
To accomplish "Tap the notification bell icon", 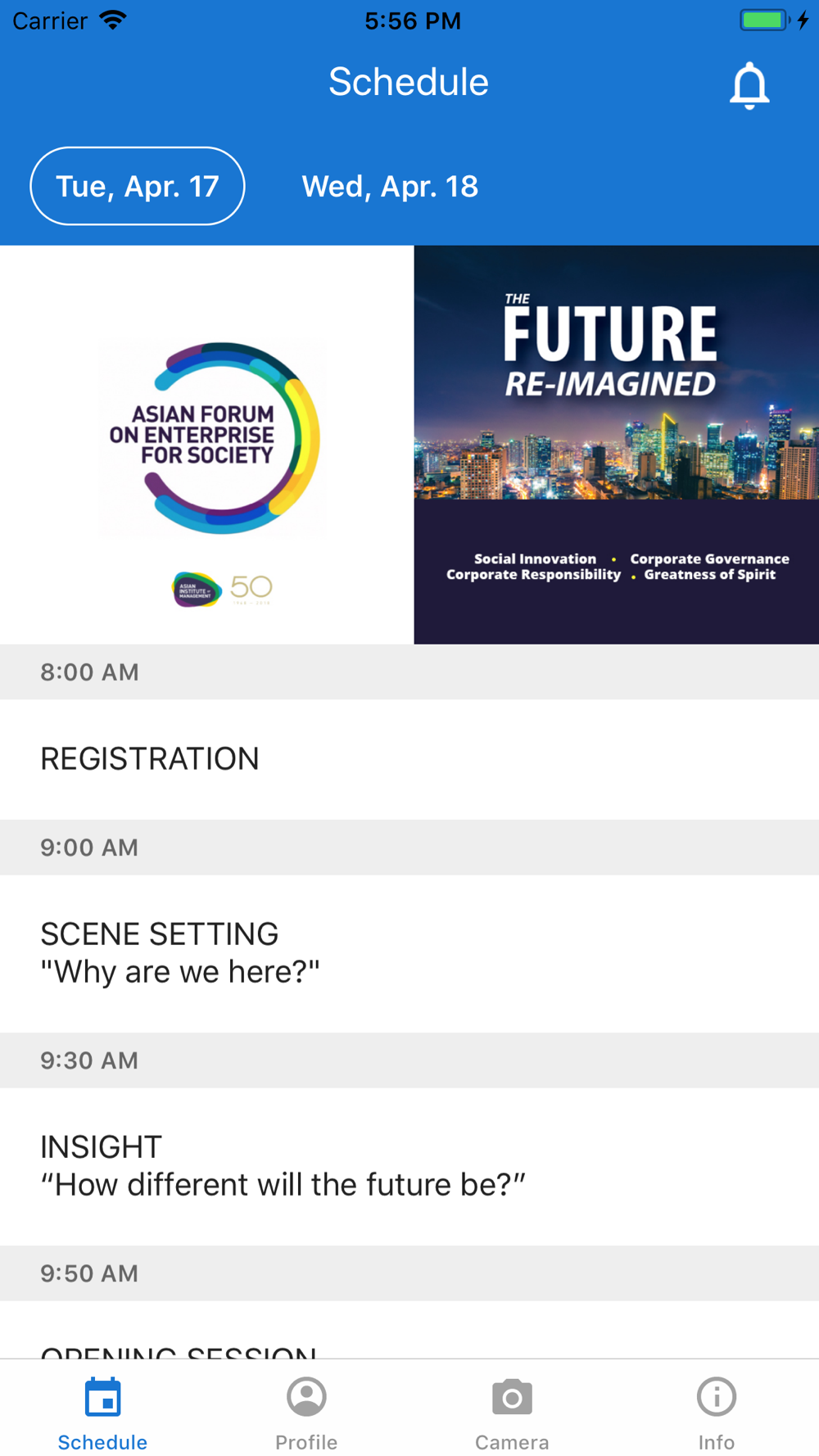I will click(x=749, y=85).
